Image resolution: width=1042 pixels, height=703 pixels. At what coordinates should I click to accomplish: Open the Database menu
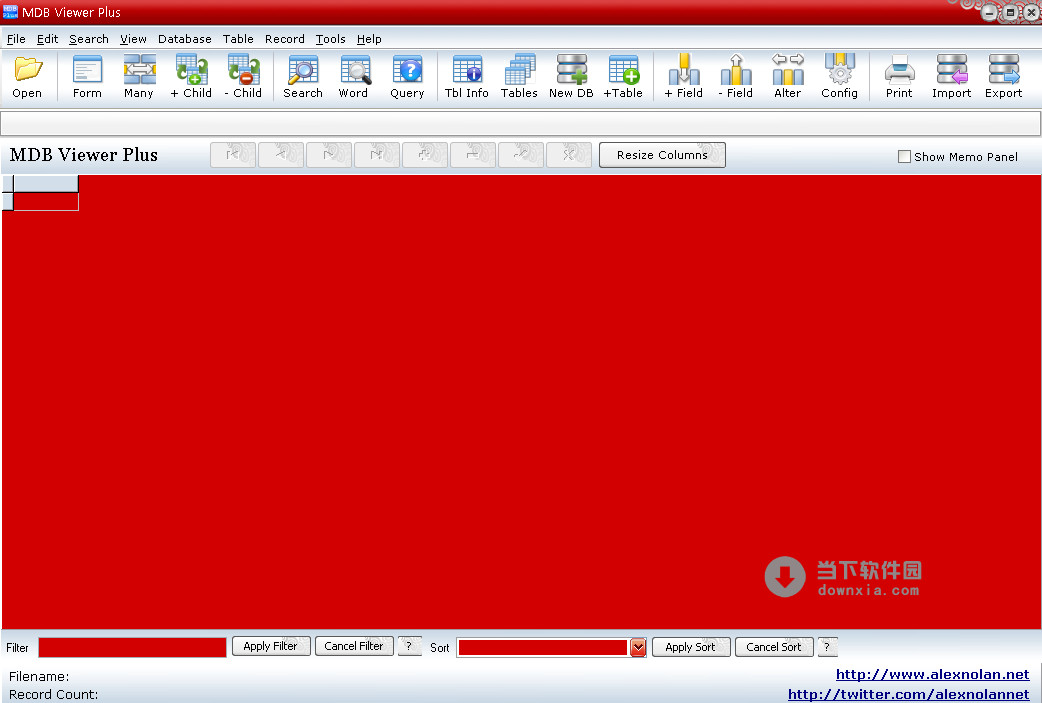tap(185, 39)
